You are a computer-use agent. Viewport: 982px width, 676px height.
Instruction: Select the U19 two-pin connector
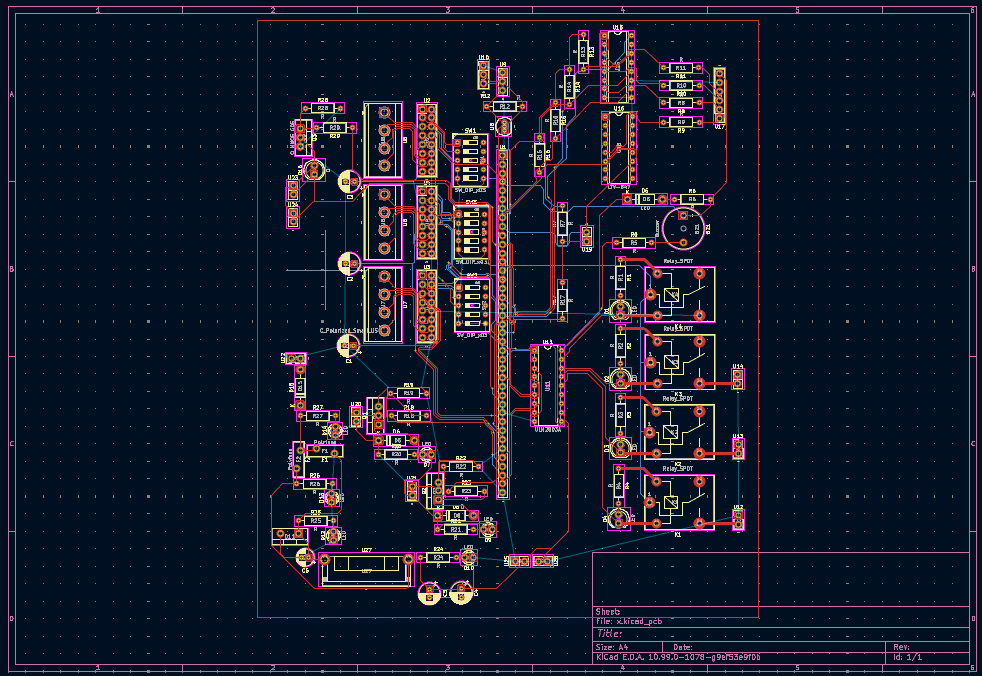(587, 236)
